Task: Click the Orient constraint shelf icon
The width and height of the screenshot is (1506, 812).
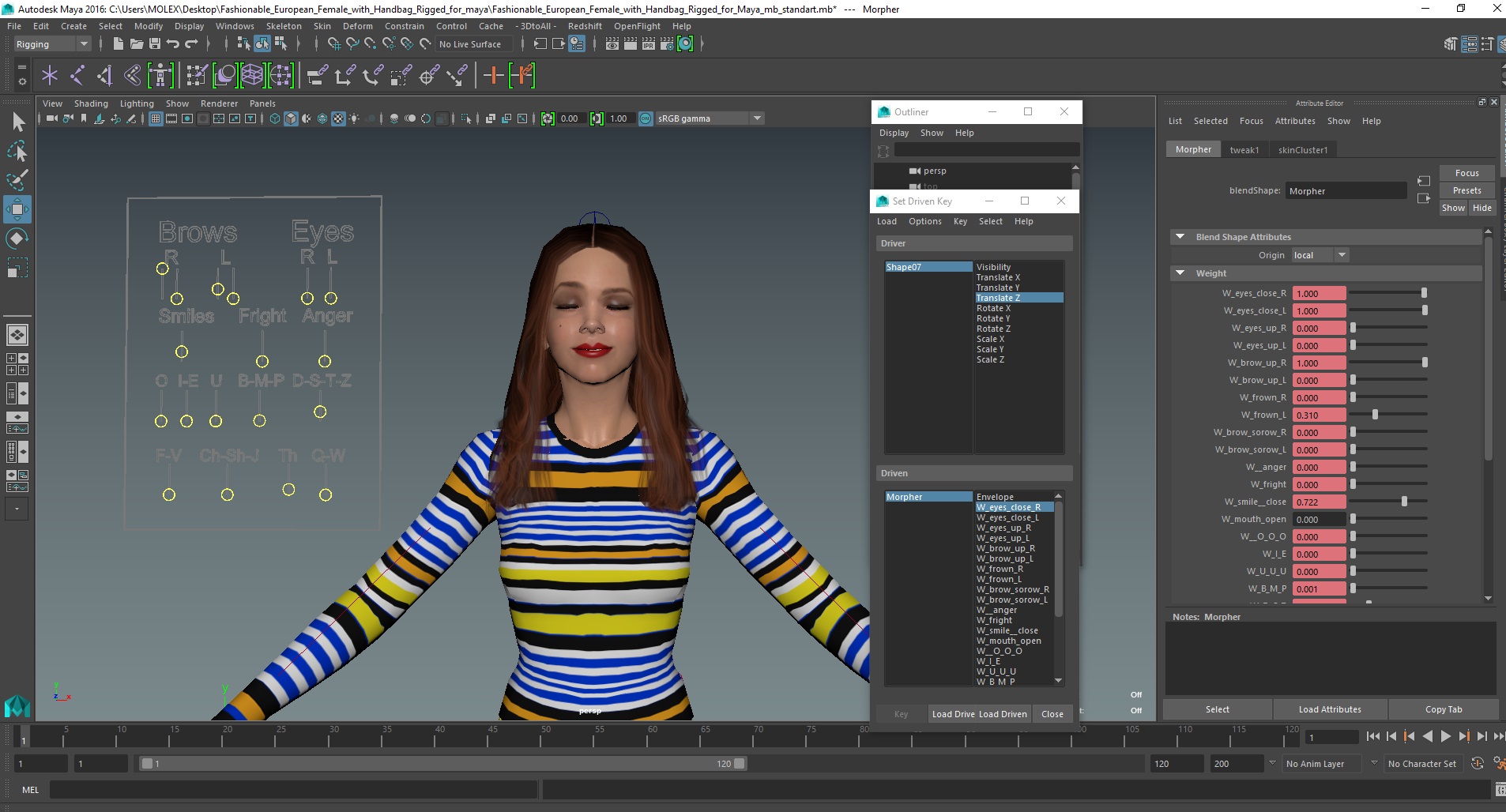Action: point(373,76)
